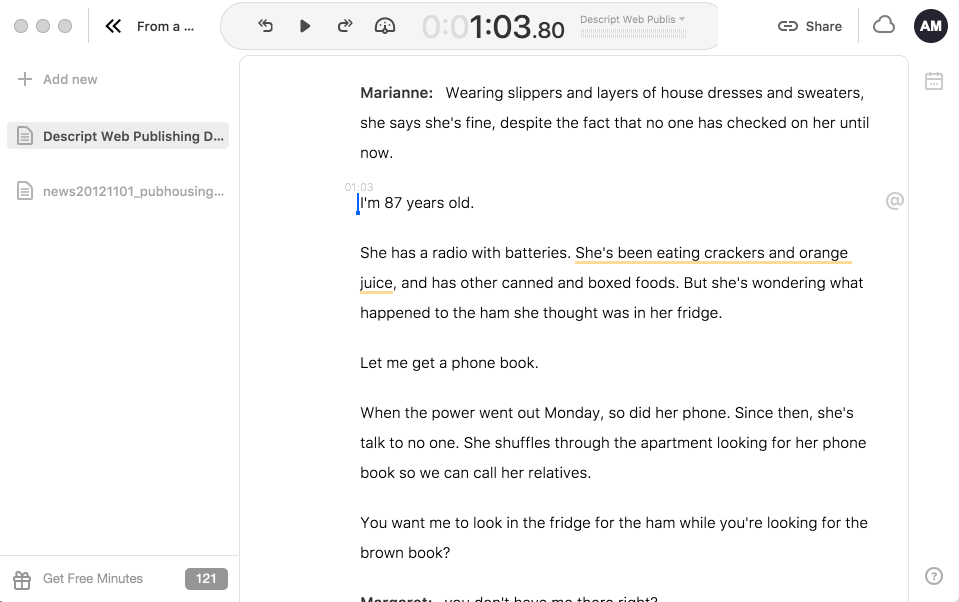The height and width of the screenshot is (602, 959).
Task: Skip back using the rewind arrow
Action: [265, 26]
